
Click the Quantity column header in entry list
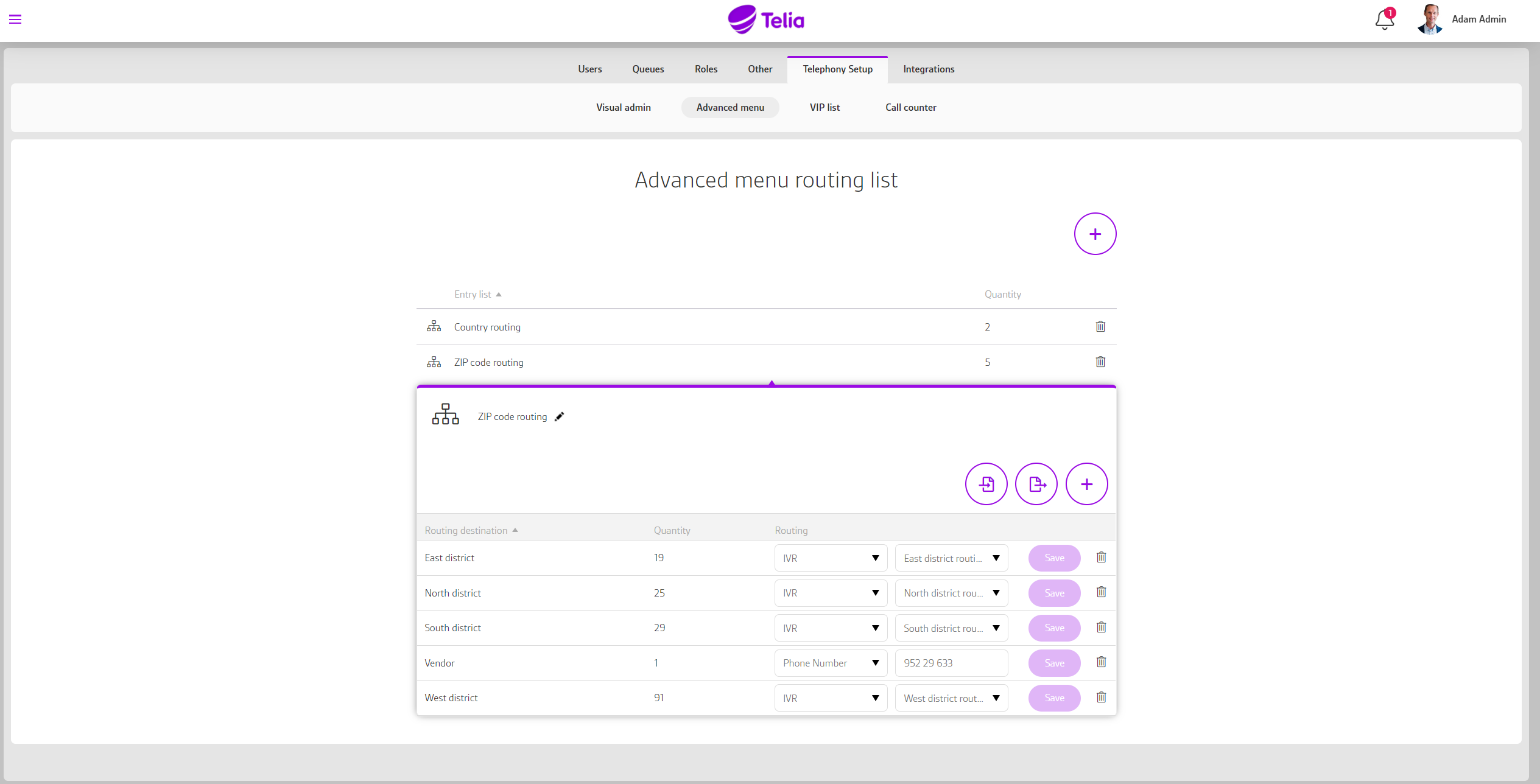coord(1002,294)
